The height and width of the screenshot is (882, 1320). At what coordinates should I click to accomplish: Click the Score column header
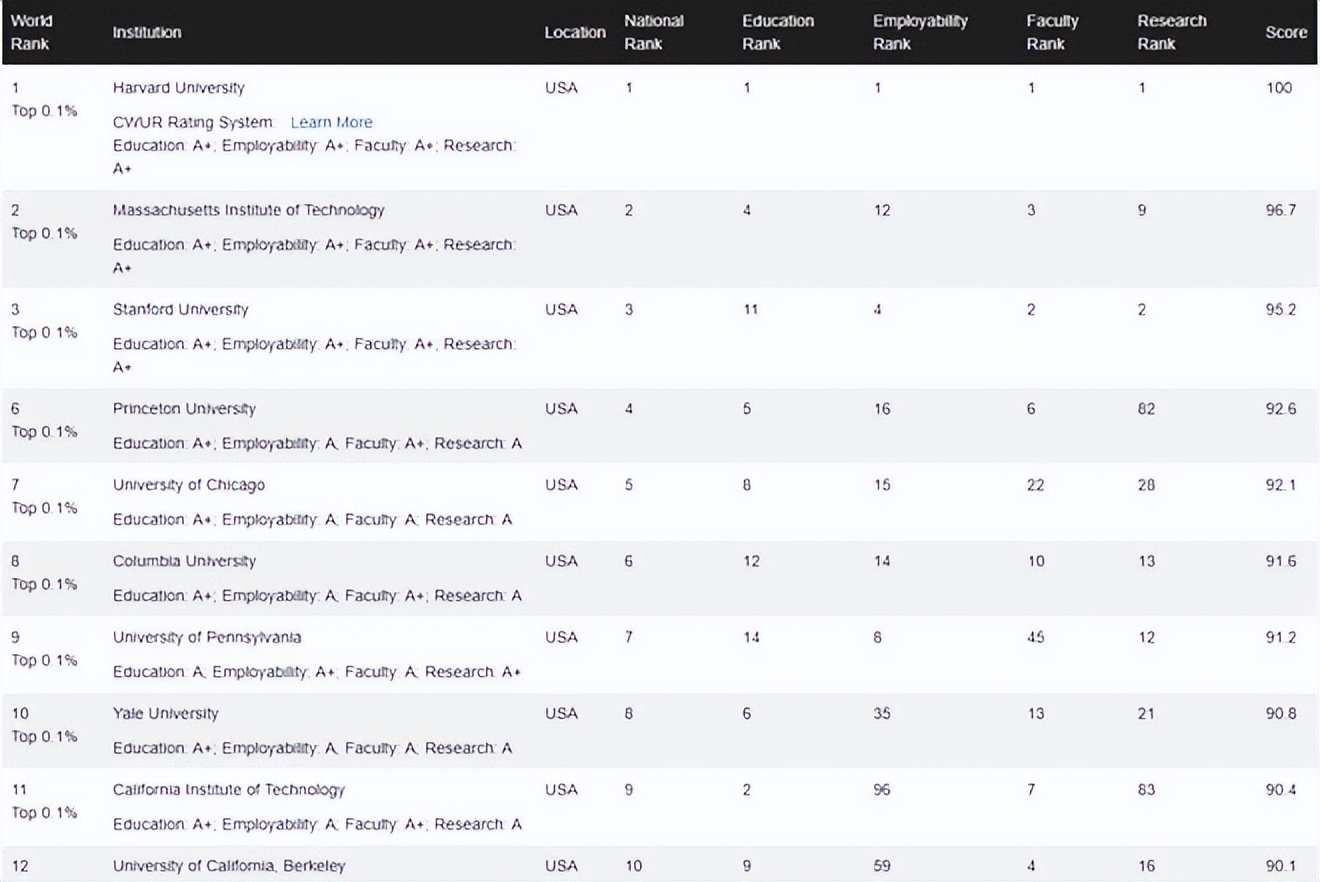[1285, 33]
